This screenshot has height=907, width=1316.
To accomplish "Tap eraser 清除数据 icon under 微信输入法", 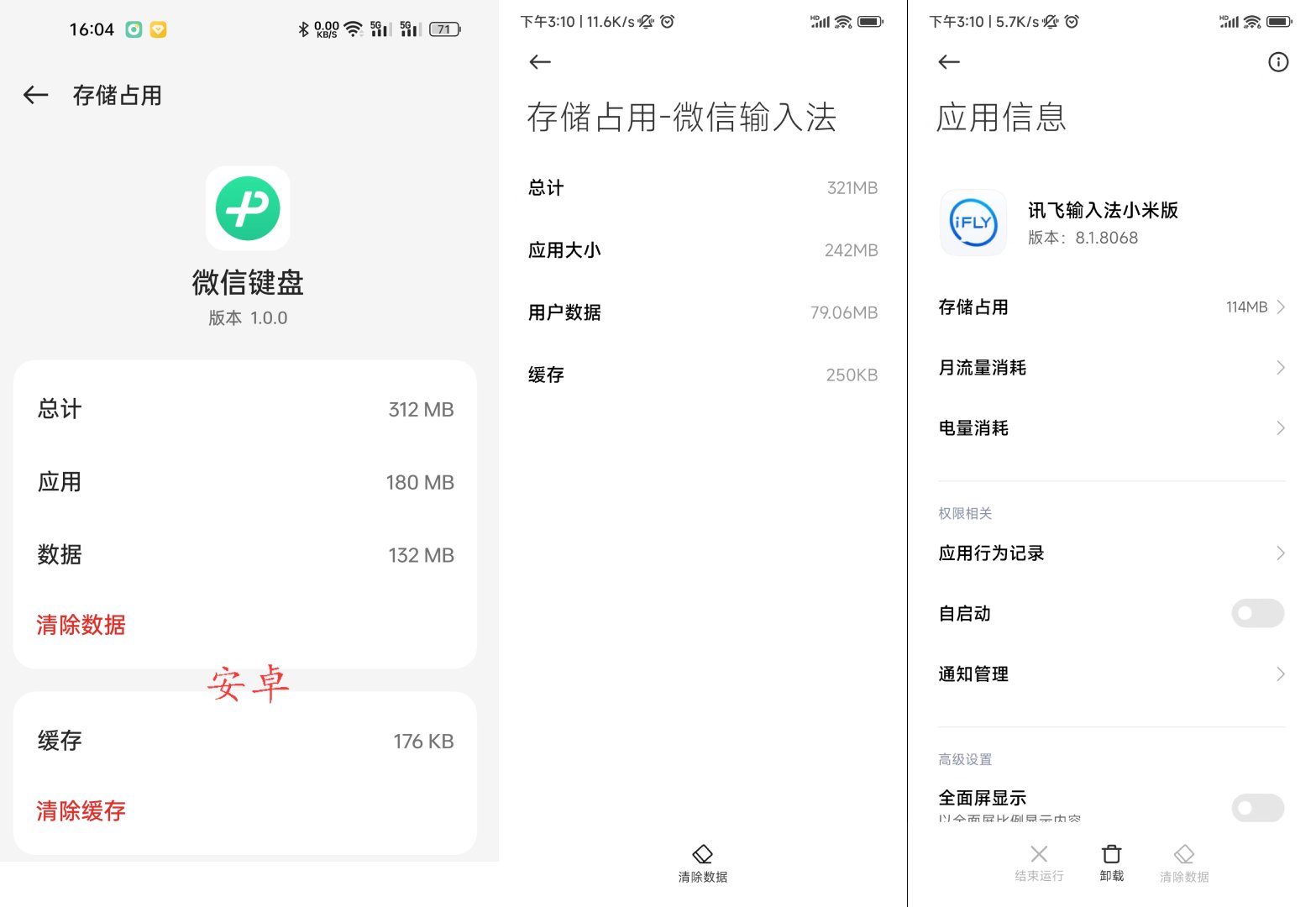I will pos(702,855).
